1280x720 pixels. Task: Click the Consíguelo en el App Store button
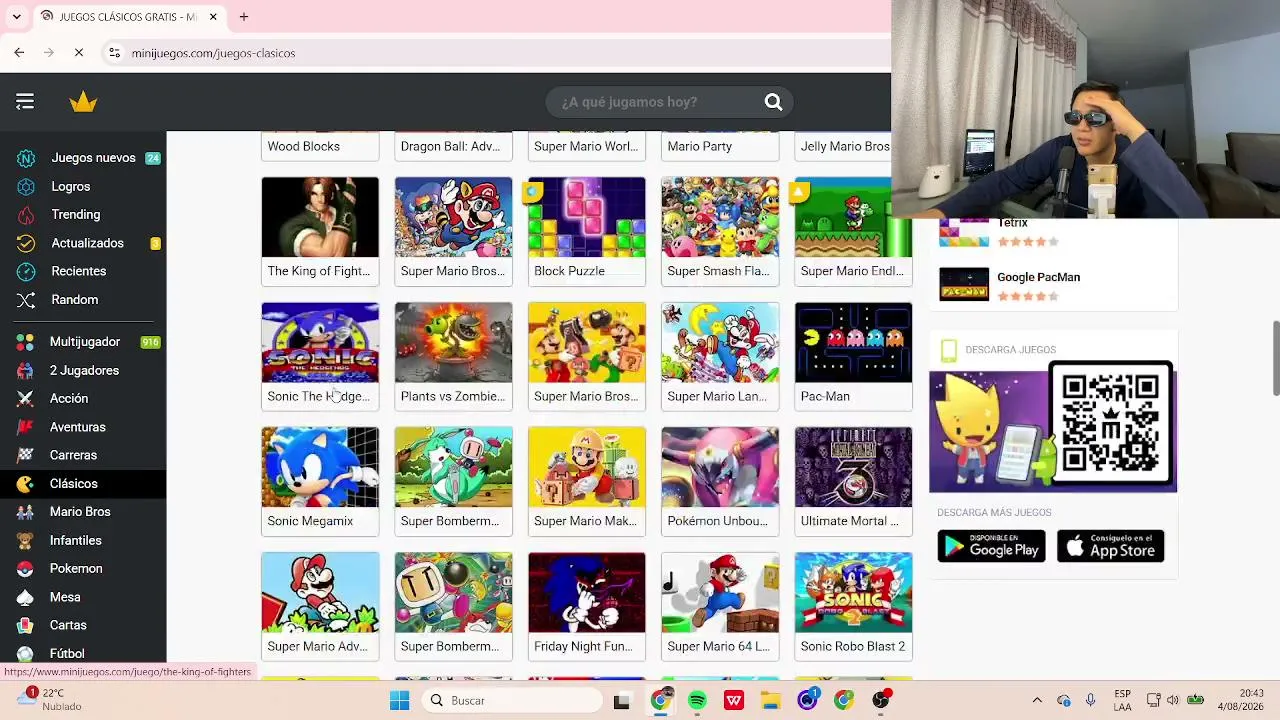1110,546
